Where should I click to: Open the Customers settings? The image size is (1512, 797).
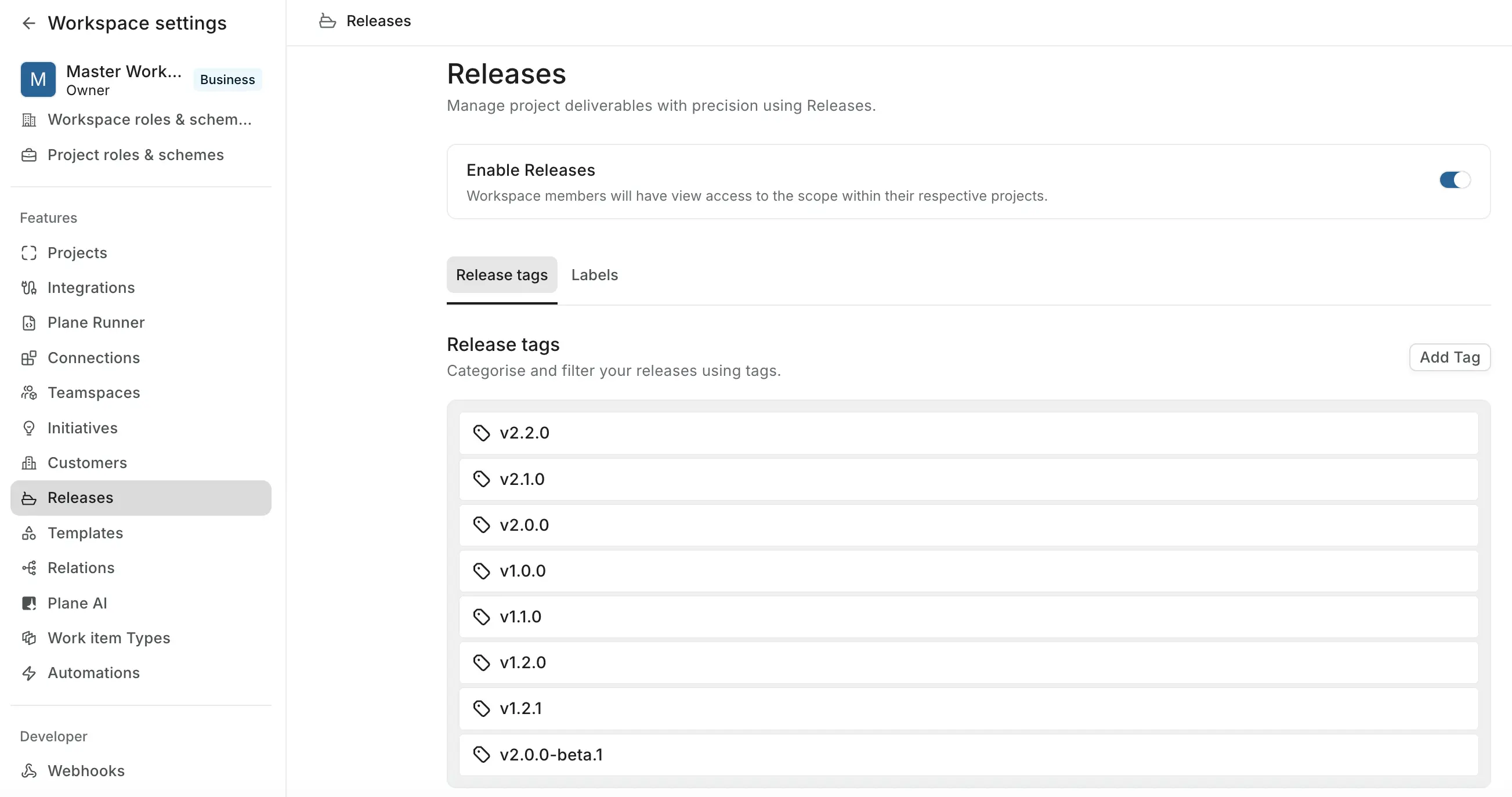click(141, 463)
